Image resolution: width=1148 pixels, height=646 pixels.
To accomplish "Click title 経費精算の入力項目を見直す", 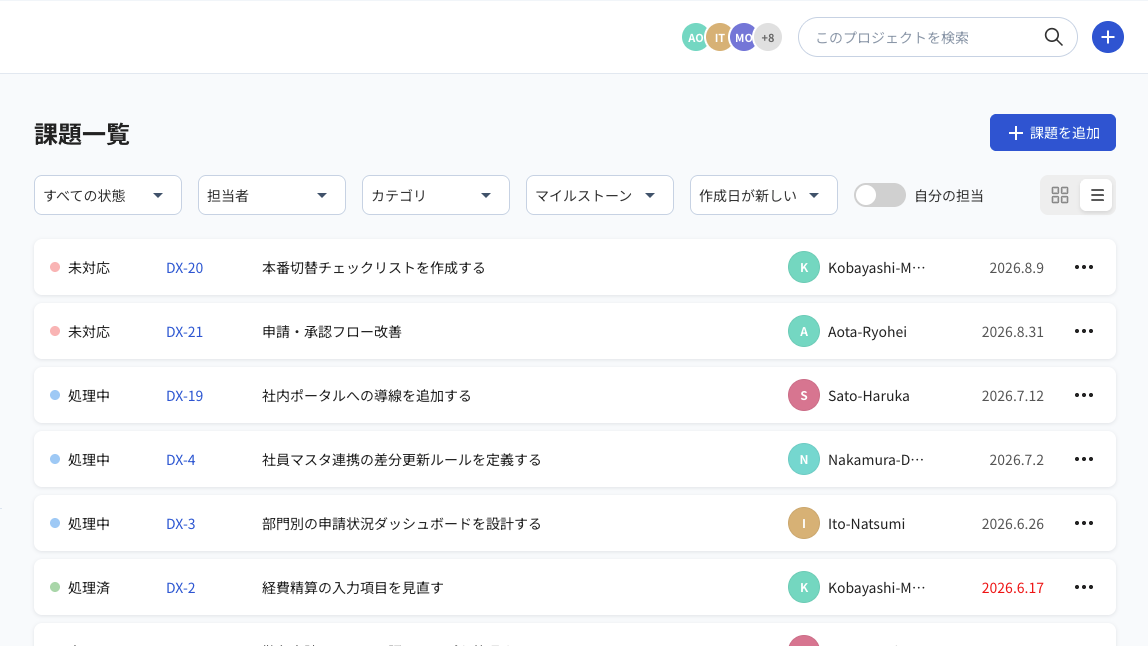I will pyautogui.click(x=353, y=588).
